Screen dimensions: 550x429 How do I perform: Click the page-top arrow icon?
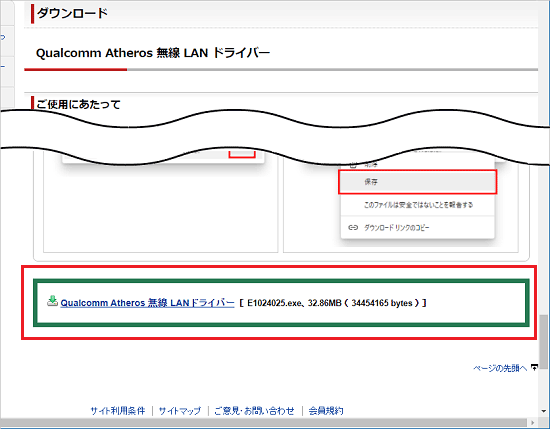coord(534,368)
